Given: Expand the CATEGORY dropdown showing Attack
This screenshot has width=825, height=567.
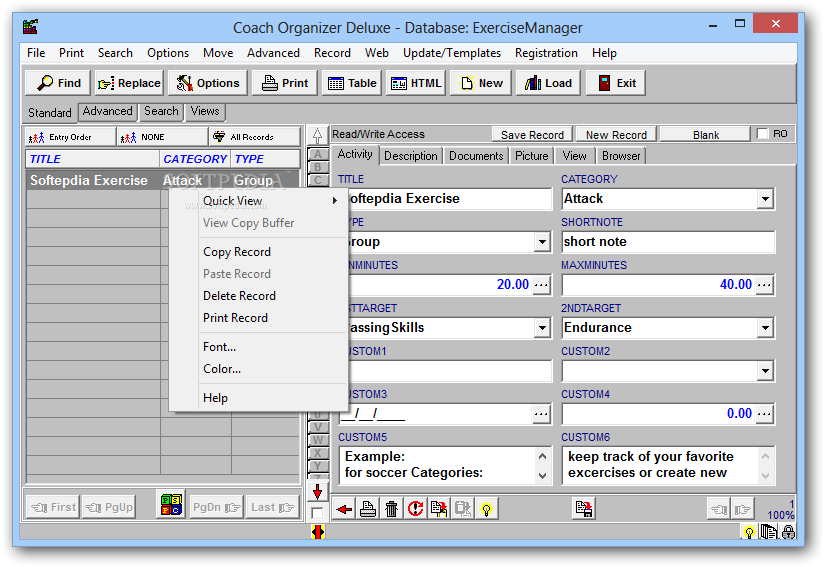Looking at the screenshot, I should (765, 199).
